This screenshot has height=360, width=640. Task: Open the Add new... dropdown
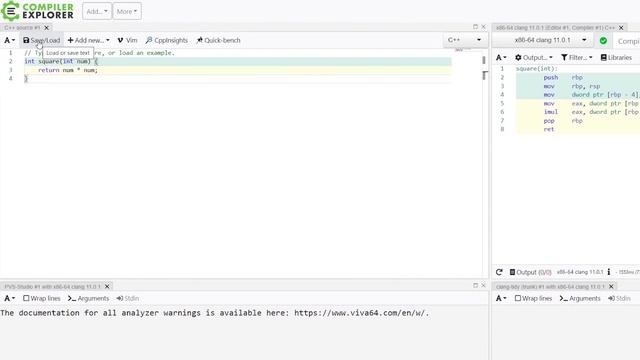[x=88, y=40]
